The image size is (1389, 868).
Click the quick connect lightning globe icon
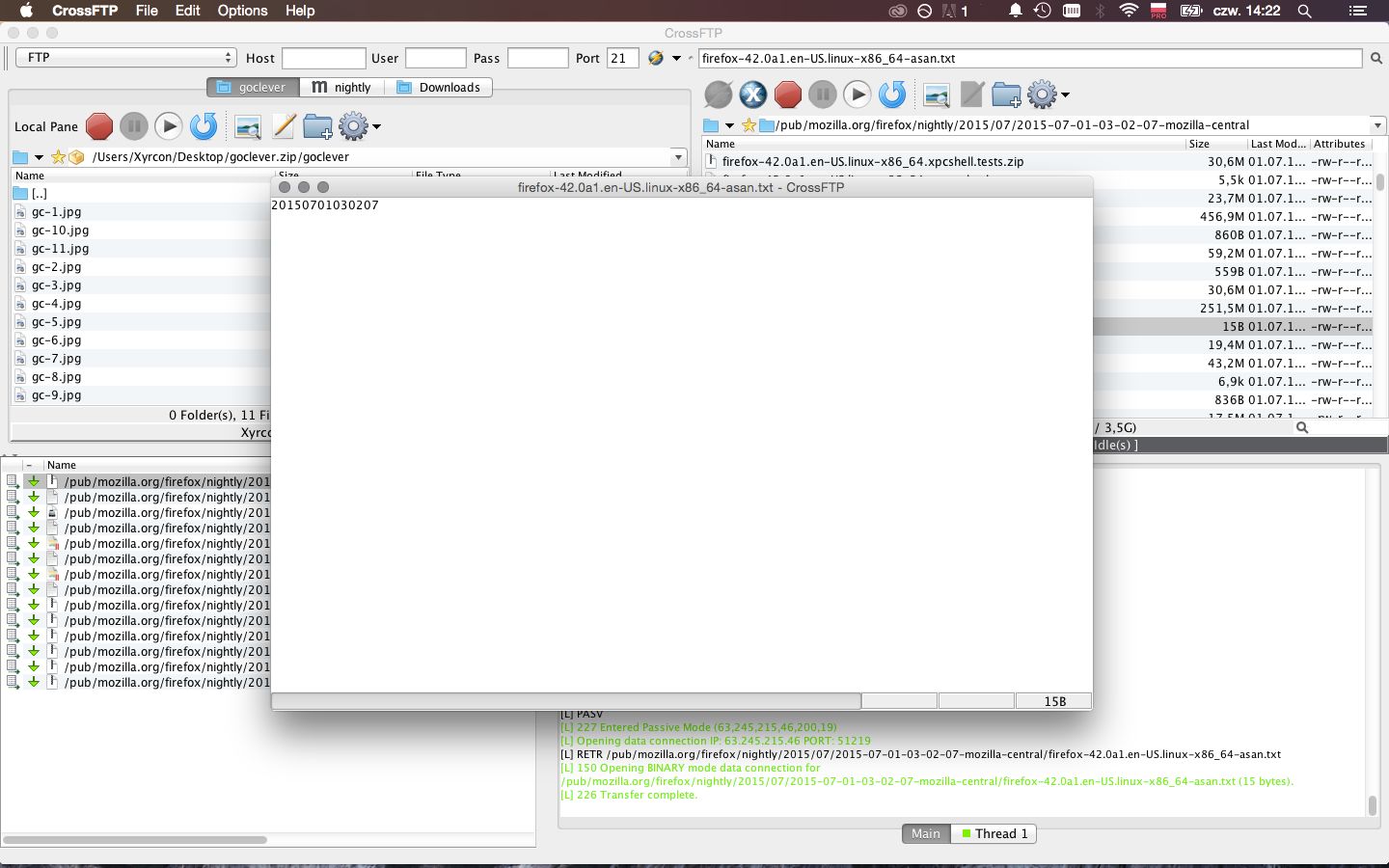point(656,58)
